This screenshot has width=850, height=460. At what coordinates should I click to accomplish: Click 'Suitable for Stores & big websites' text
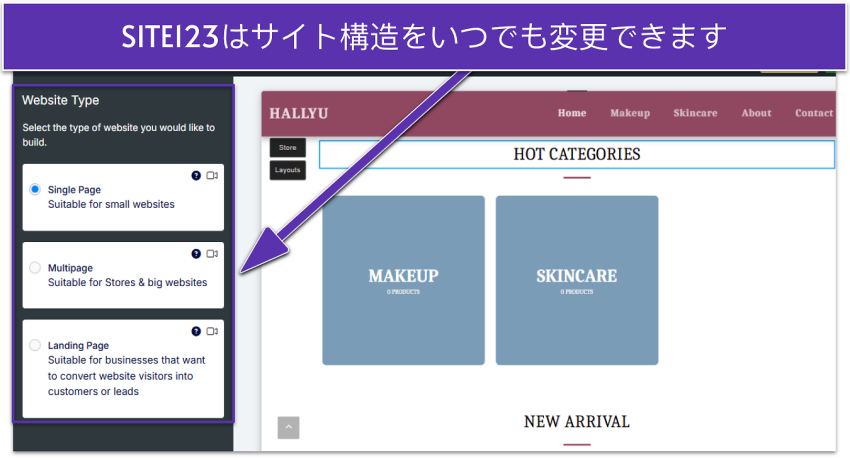pos(127,282)
